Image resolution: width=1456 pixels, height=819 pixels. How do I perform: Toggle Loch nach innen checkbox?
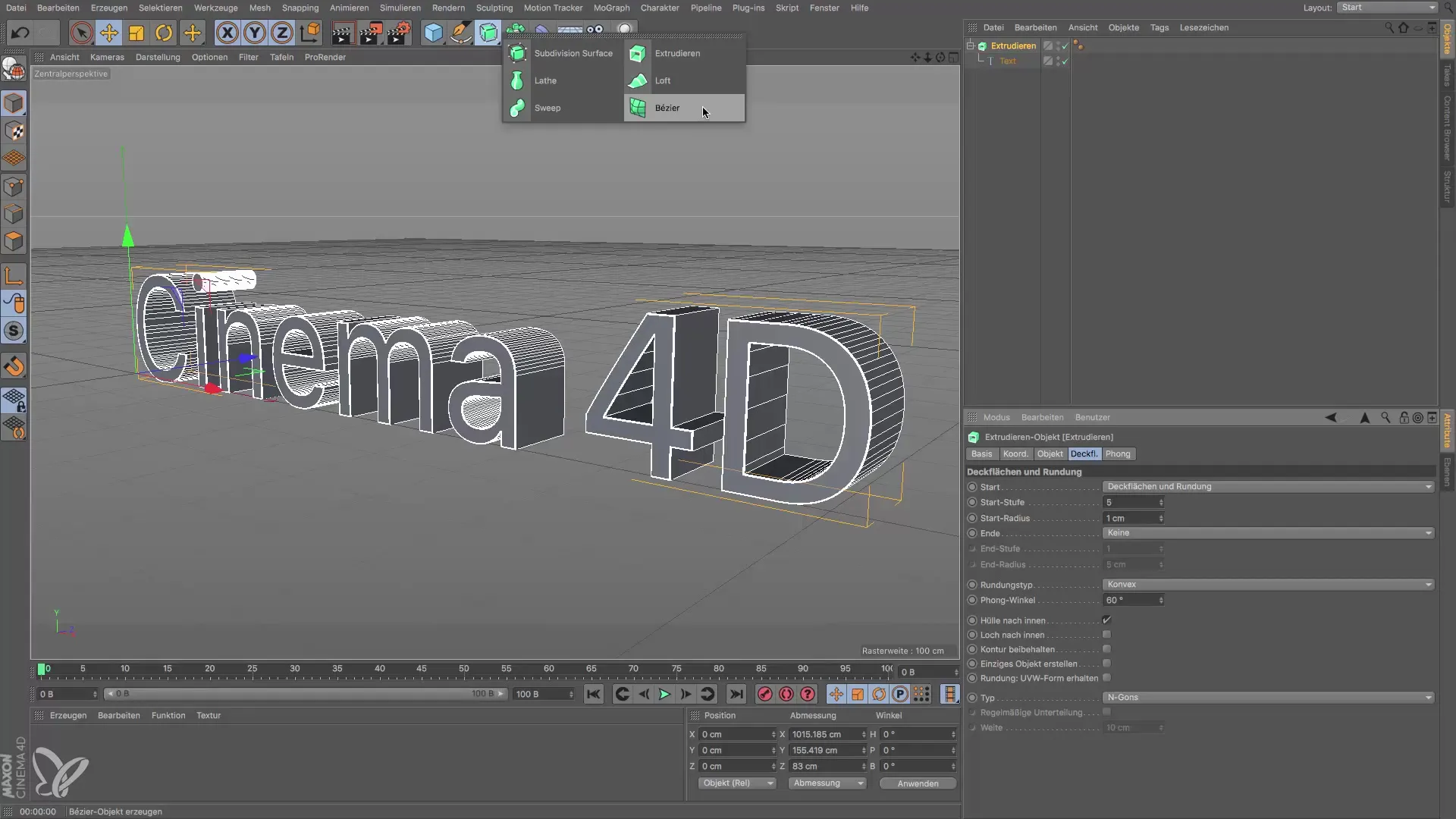[1106, 635]
